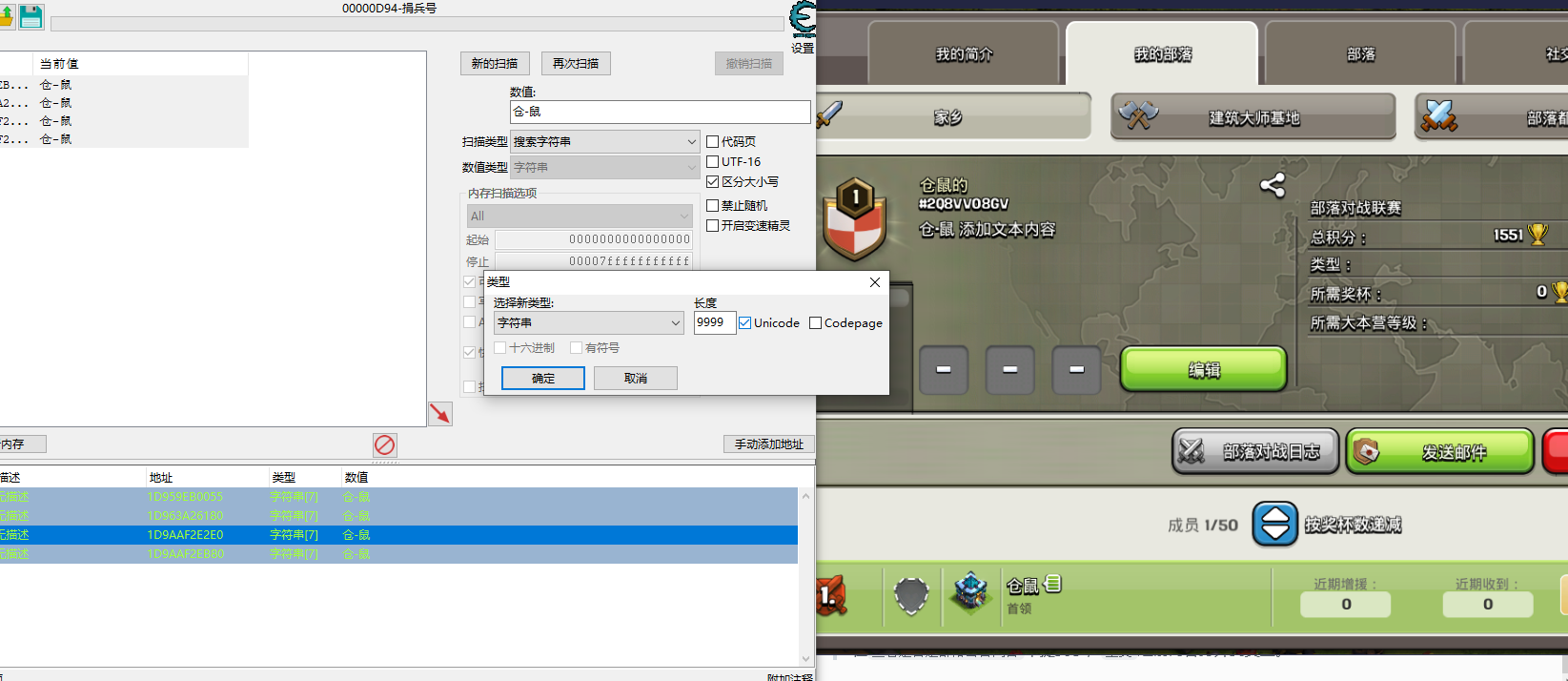Open the 部落对战日志 button
Image resolution: width=1568 pixels, height=681 pixels.
click(1255, 451)
